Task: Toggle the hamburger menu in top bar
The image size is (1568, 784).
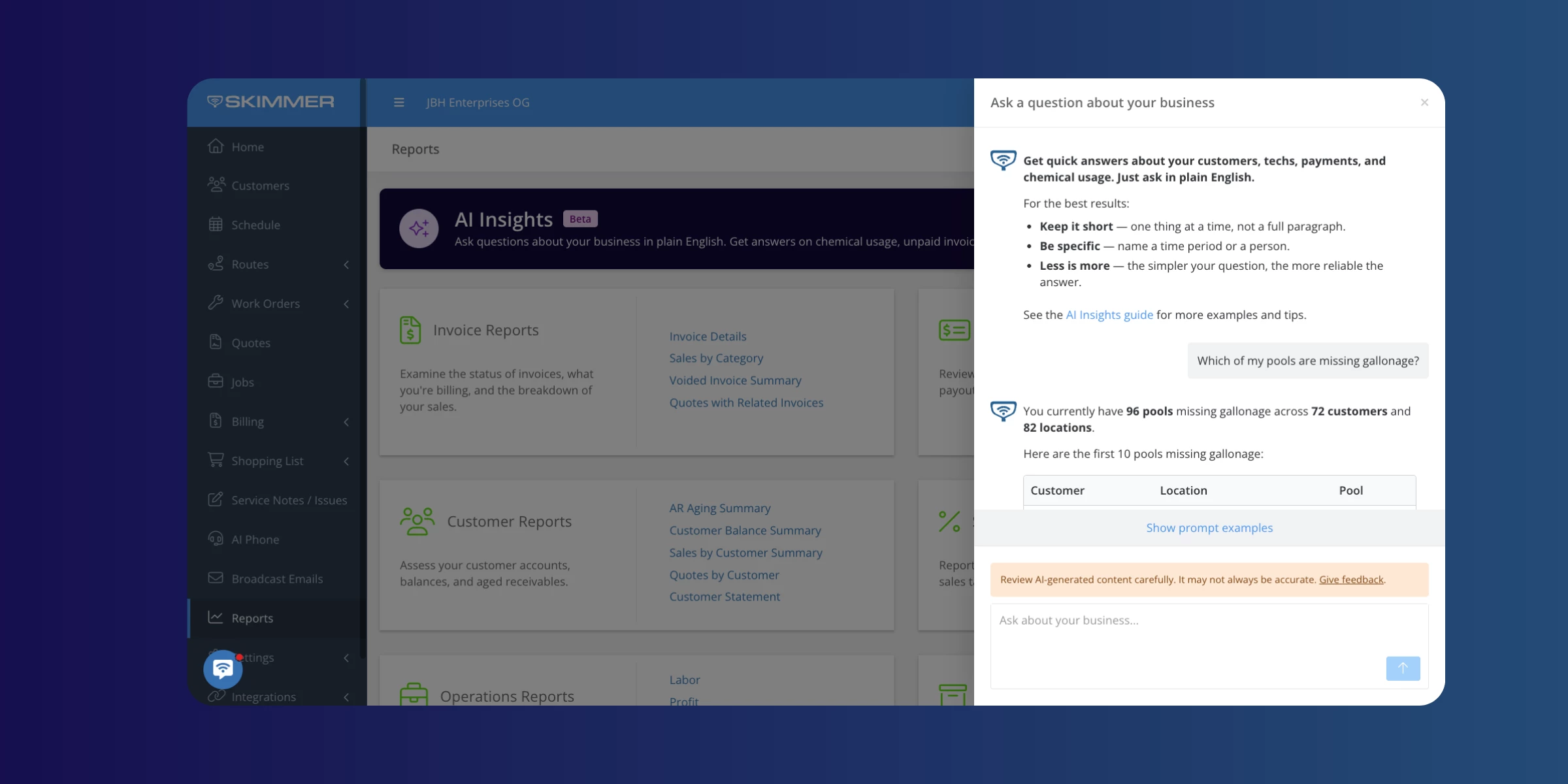Action: coord(399,103)
